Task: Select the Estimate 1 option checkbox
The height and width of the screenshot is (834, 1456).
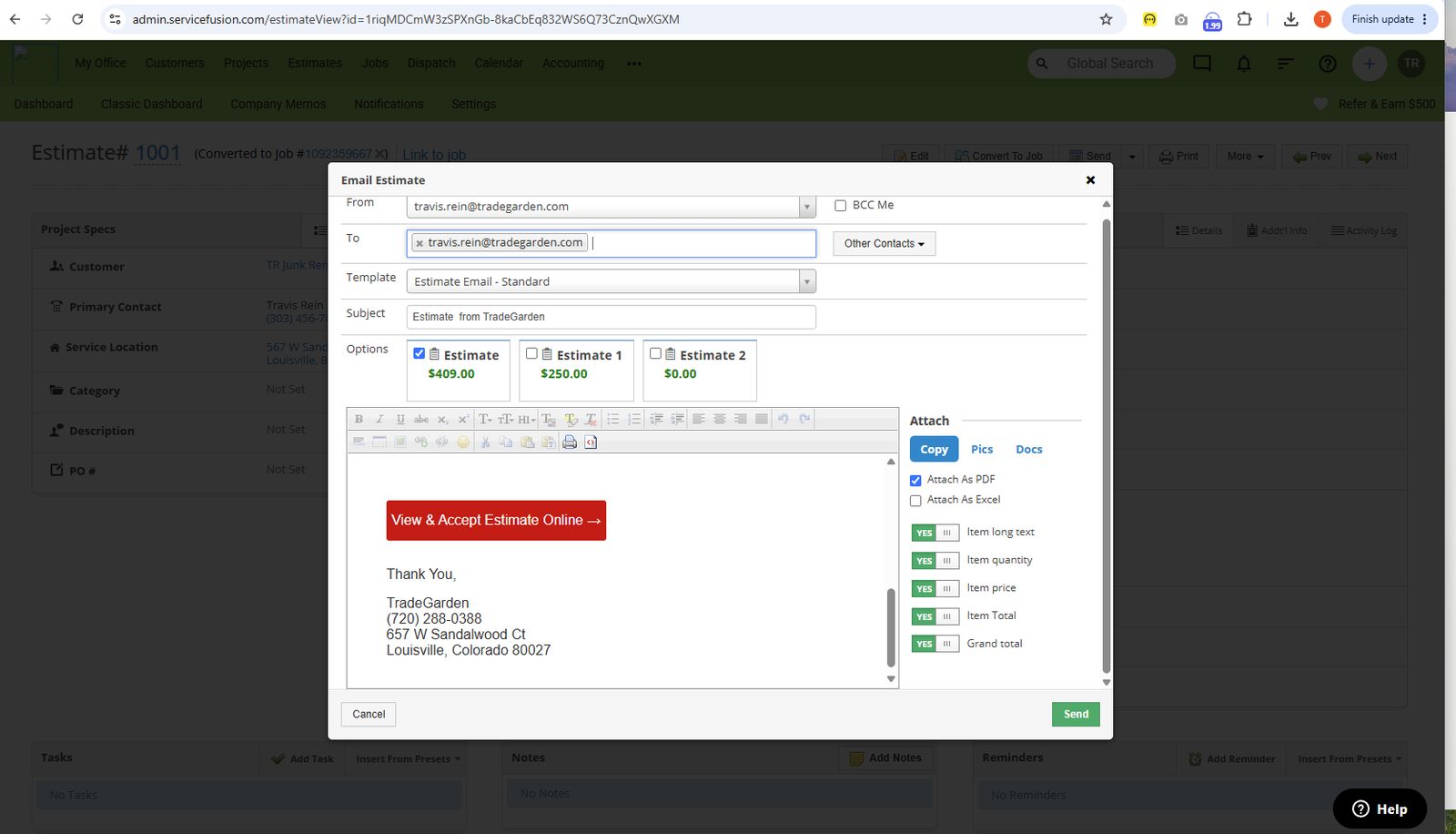Action: (531, 353)
